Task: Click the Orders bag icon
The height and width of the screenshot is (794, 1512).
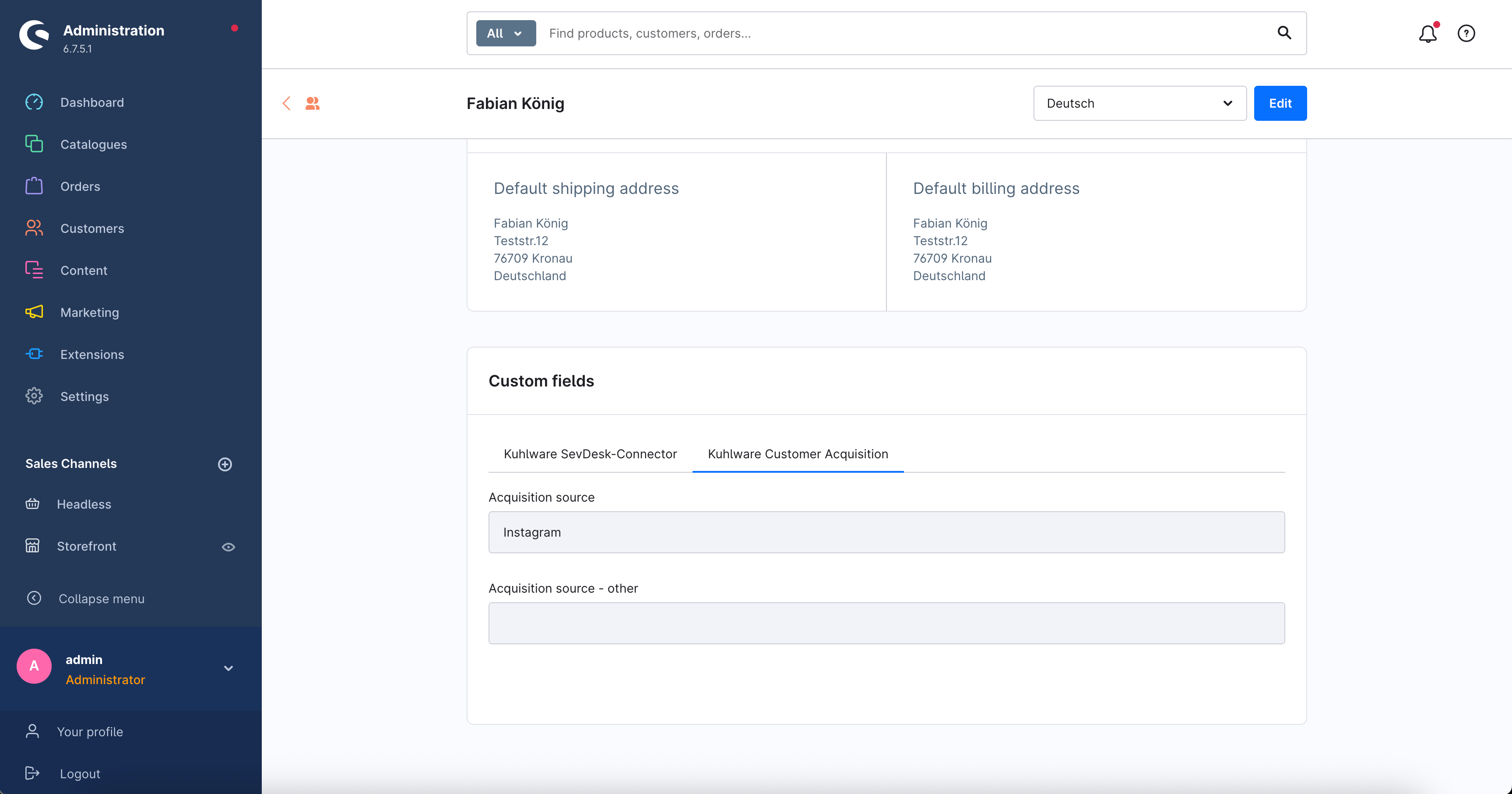Action: pyautogui.click(x=34, y=186)
